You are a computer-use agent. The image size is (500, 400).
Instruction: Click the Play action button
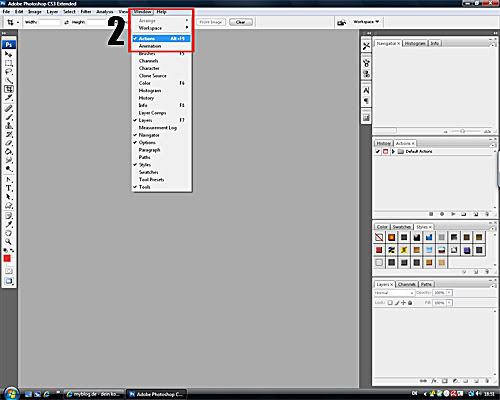click(x=453, y=214)
